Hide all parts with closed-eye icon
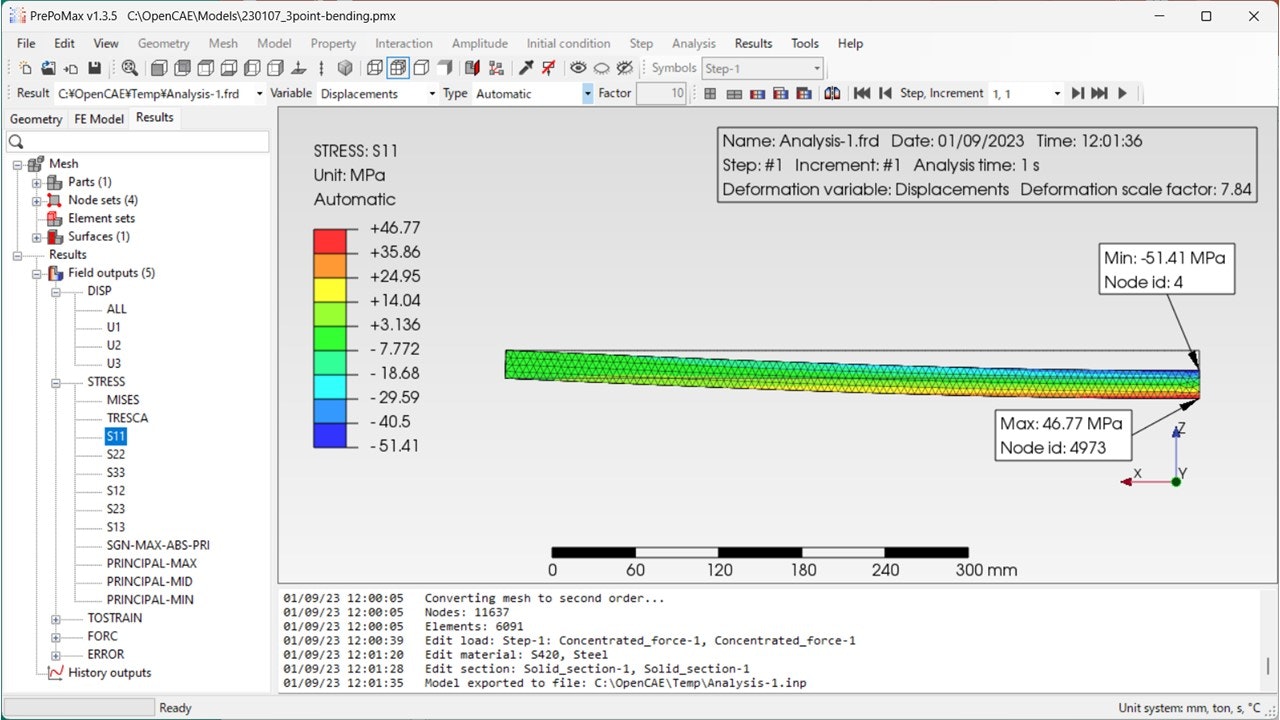 coord(602,68)
